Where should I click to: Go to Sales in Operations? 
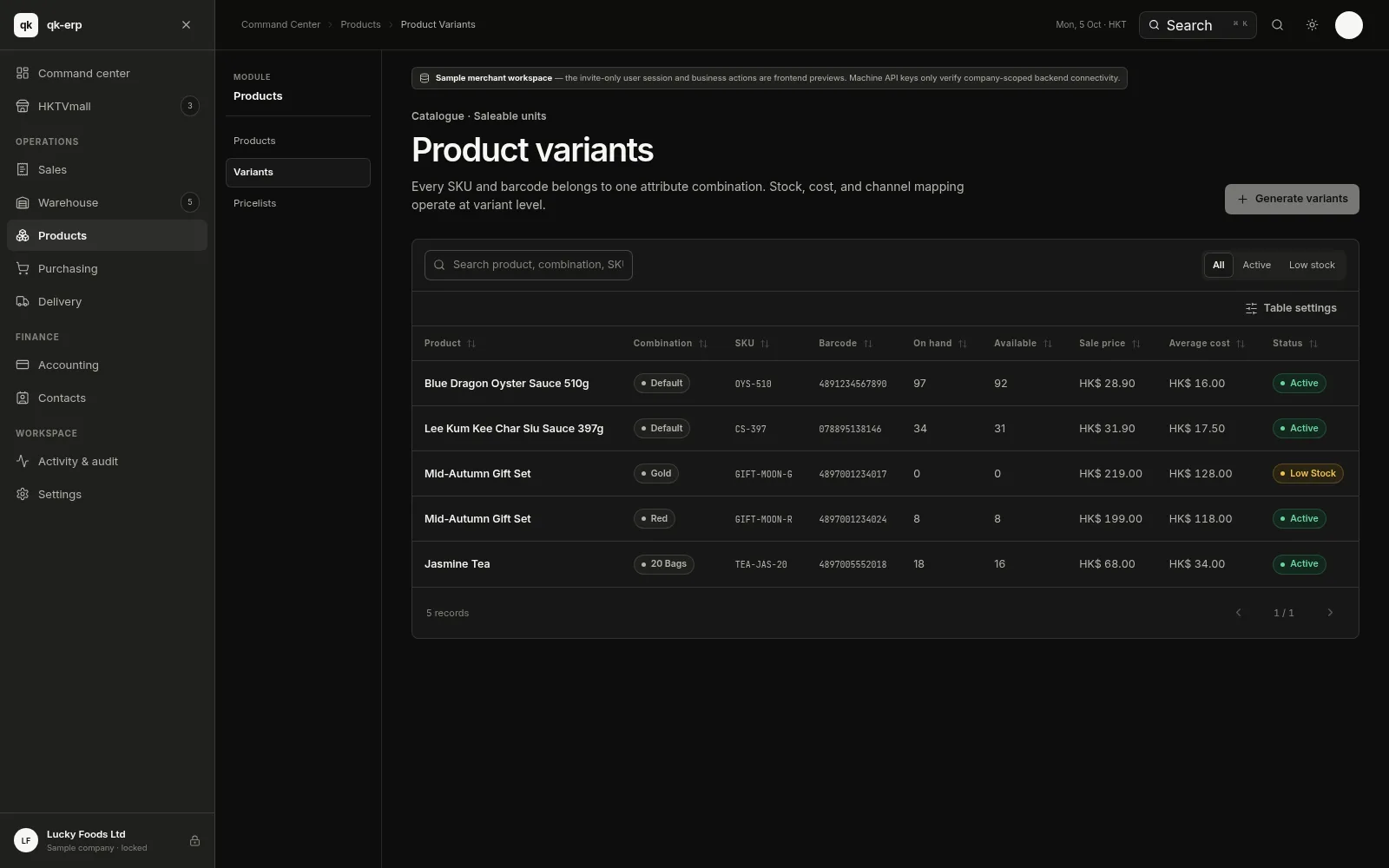107,169
